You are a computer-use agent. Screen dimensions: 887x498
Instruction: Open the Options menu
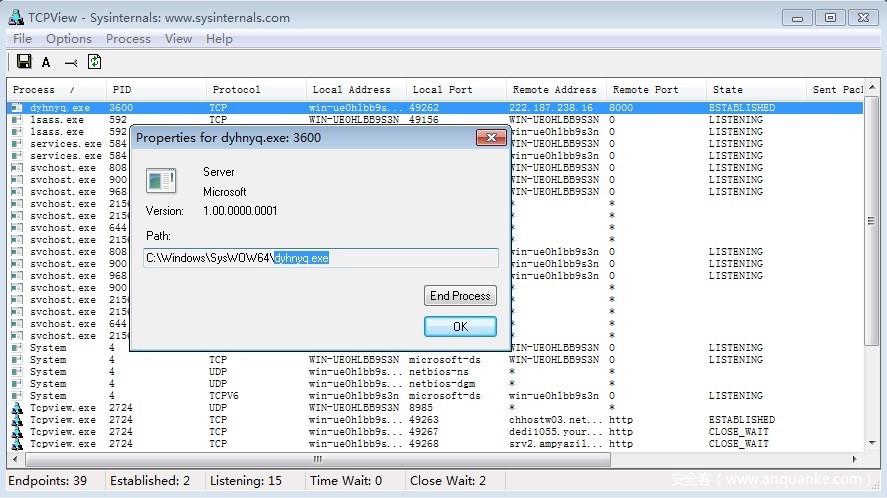coord(69,39)
